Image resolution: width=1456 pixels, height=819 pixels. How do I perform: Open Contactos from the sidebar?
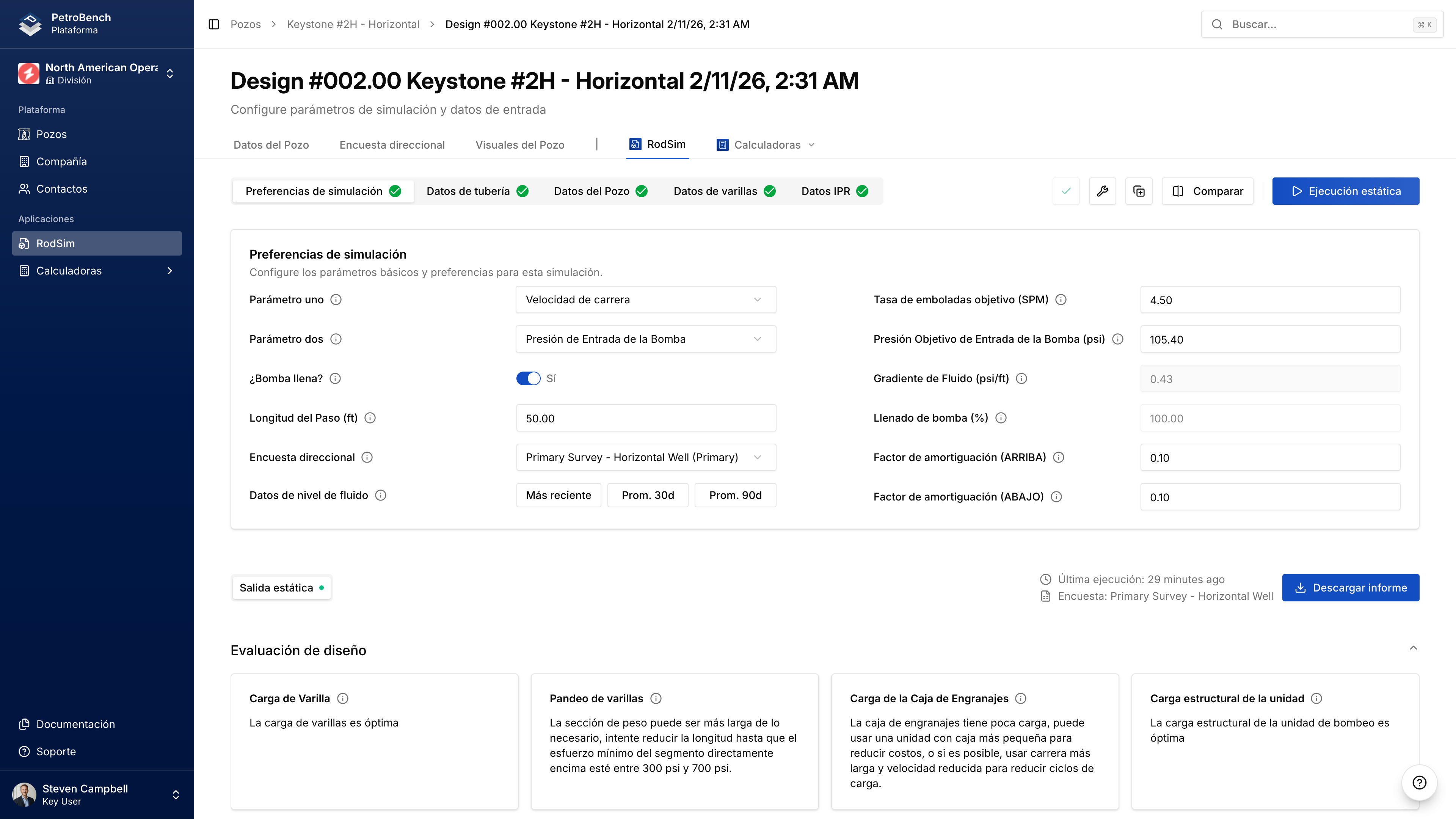click(62, 189)
